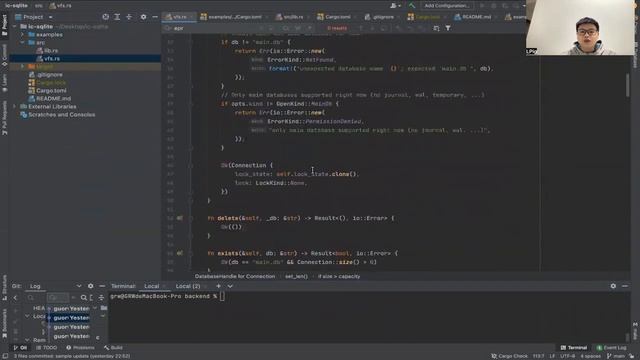The width and height of the screenshot is (640, 360).
Task: Hide the Git tool window
Action: point(102,286)
